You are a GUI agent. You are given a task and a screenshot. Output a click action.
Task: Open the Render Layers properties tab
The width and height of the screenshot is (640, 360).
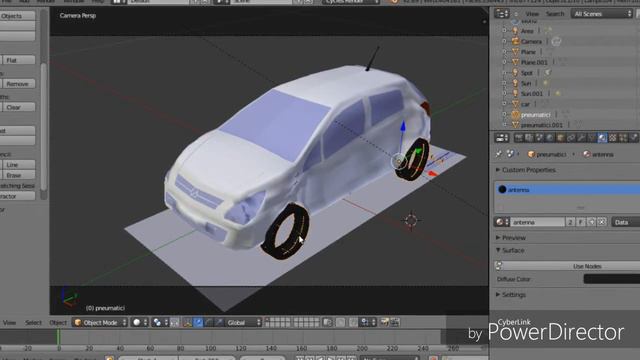tap(529, 138)
